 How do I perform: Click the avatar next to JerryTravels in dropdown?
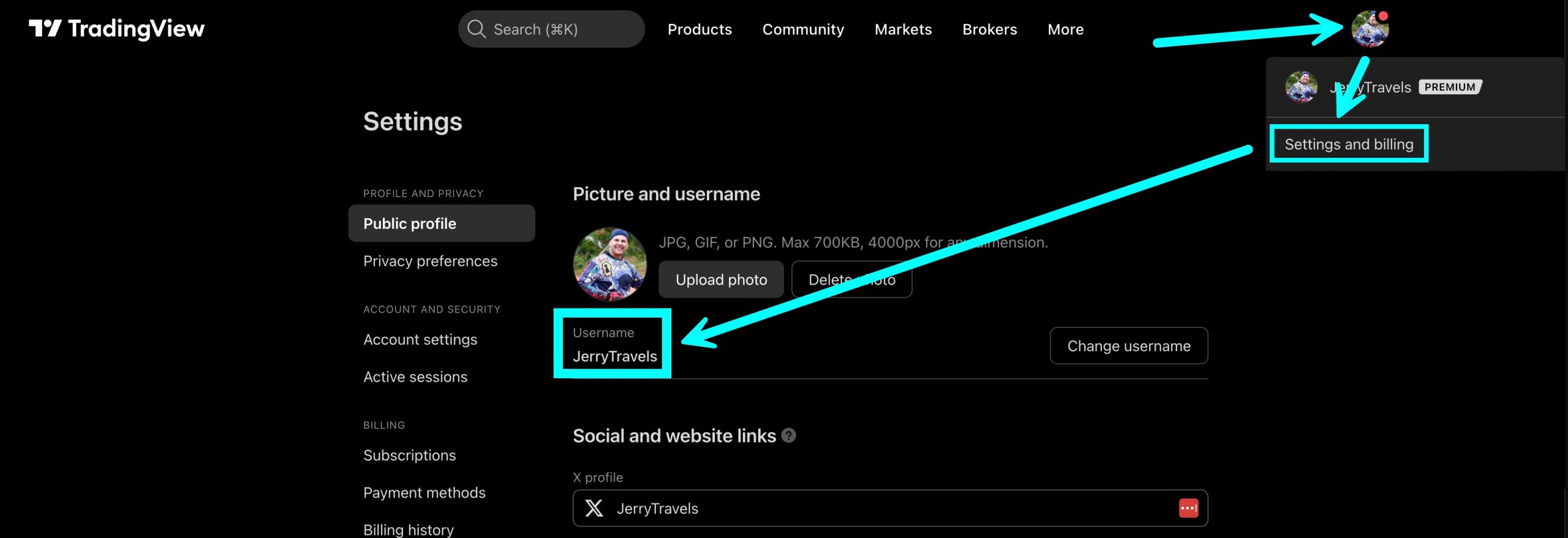[1301, 87]
